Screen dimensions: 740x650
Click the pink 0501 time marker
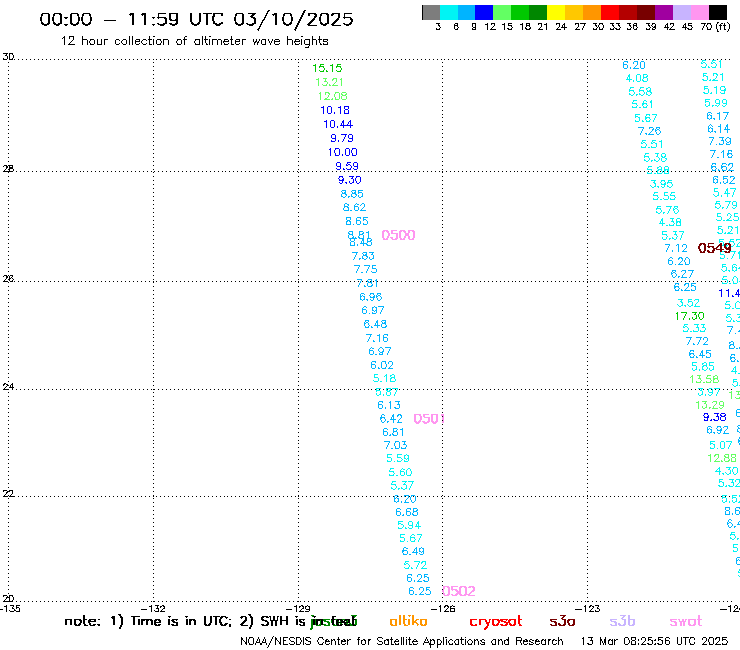pos(429,419)
